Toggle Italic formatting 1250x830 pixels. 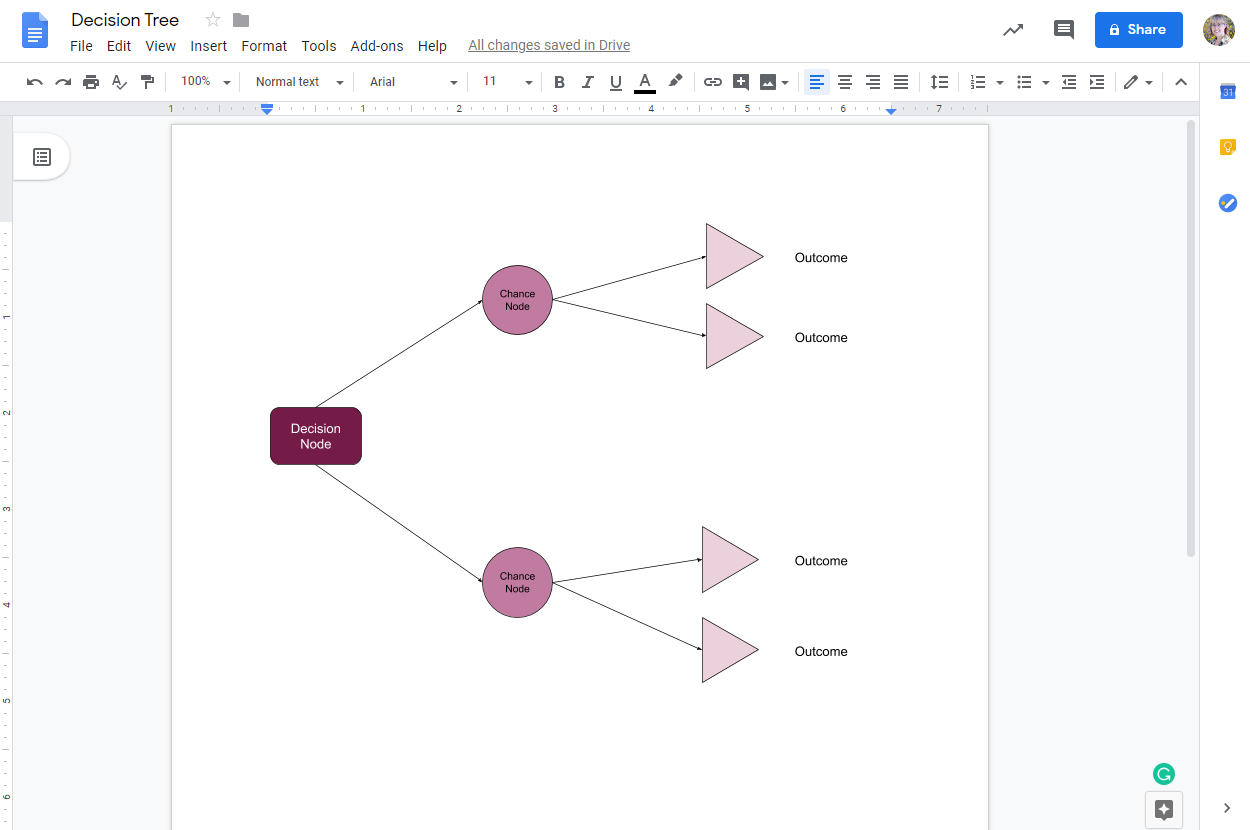pos(587,82)
